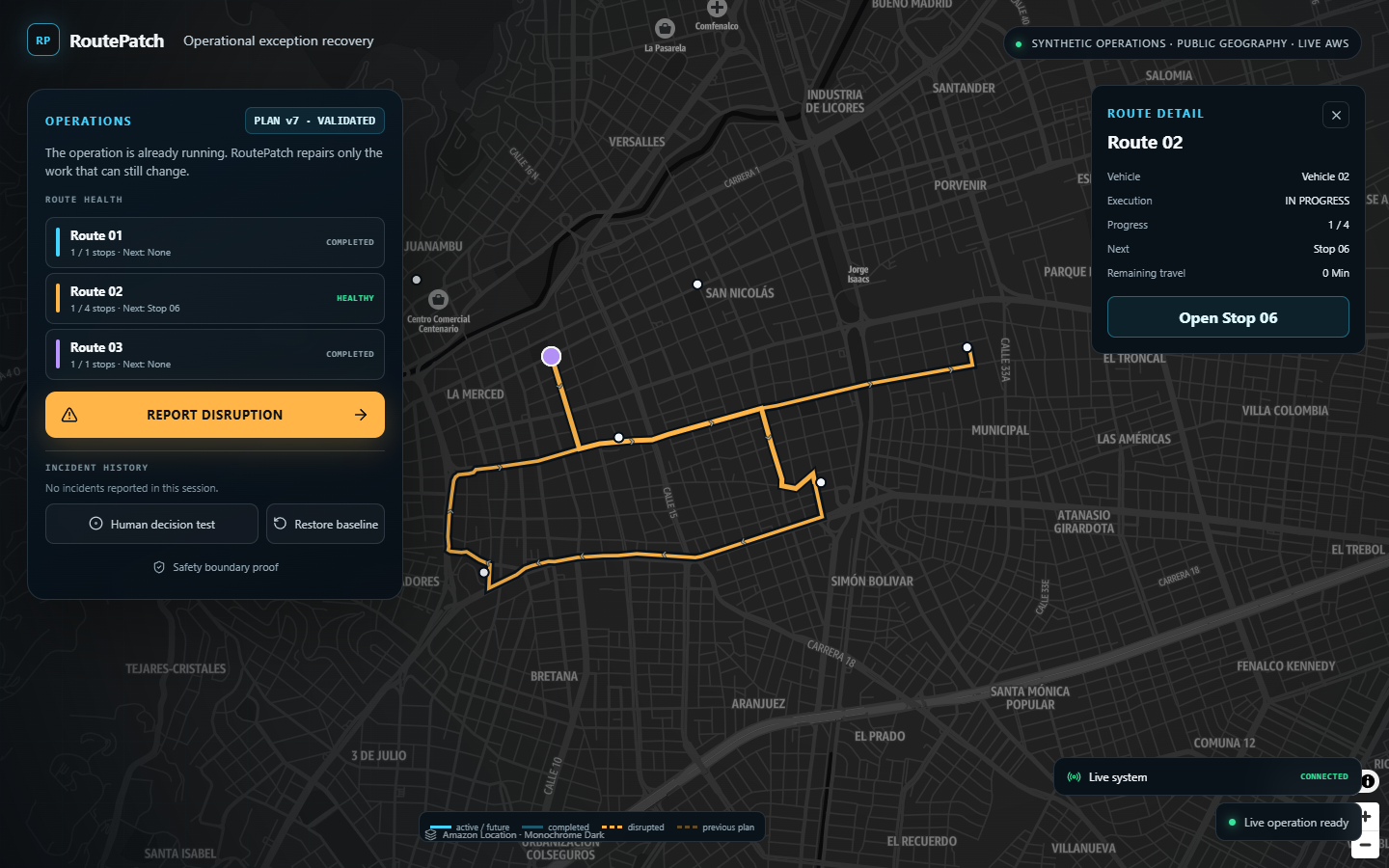Viewport: 1389px width, 868px height.
Task: Zoom in the map with plus button
Action: point(1366,817)
